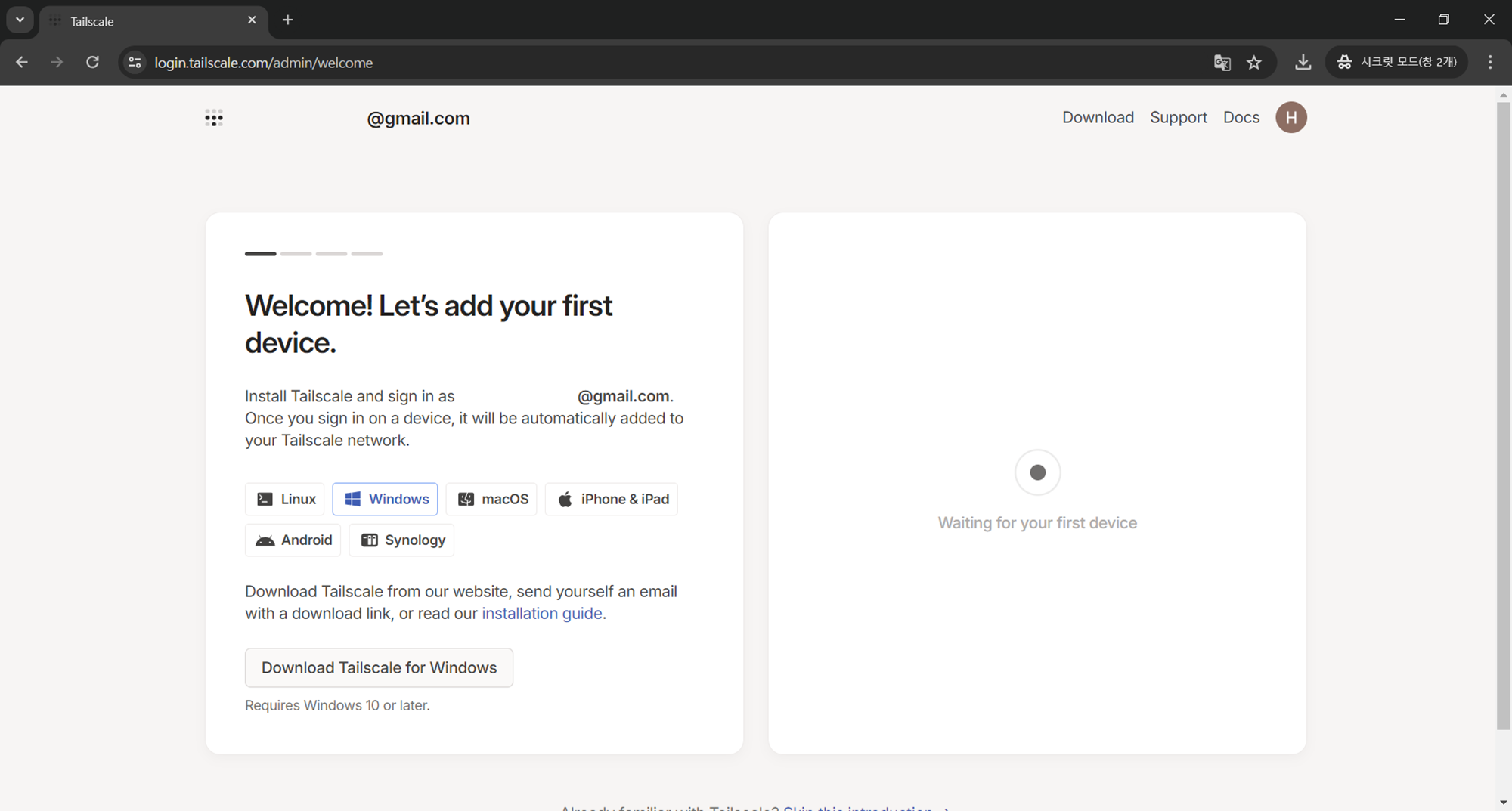Click the browser forward arrow
This screenshot has width=1512, height=811.
(x=57, y=62)
